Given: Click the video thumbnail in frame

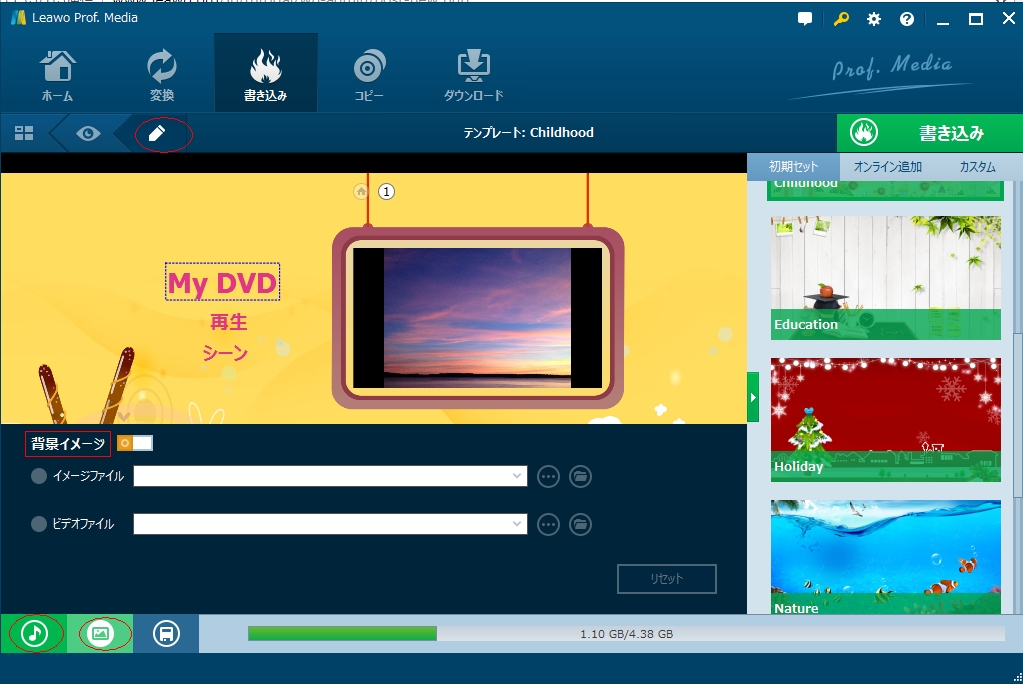Looking at the screenshot, I should (478, 318).
